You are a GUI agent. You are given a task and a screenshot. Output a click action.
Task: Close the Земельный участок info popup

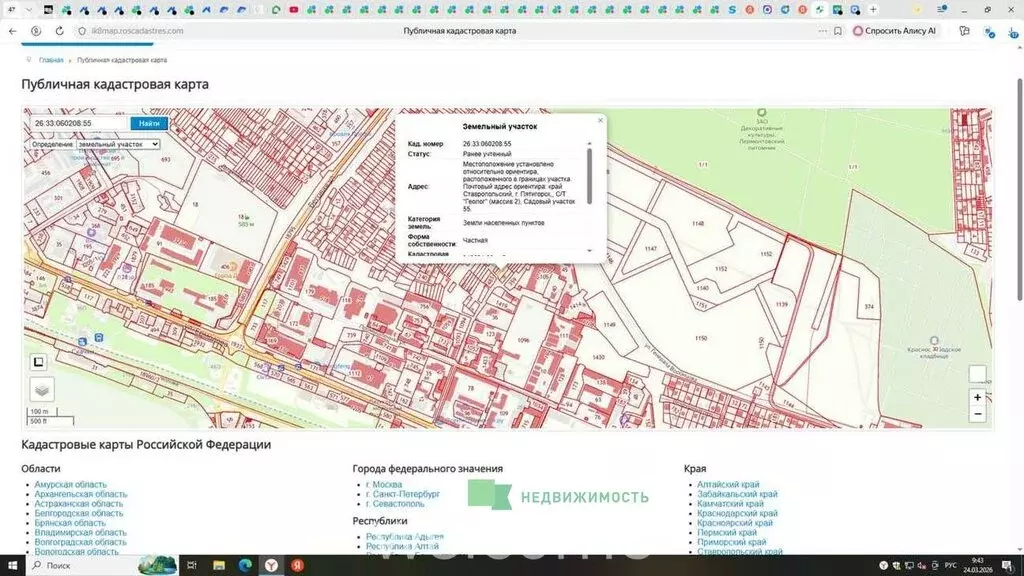(600, 120)
